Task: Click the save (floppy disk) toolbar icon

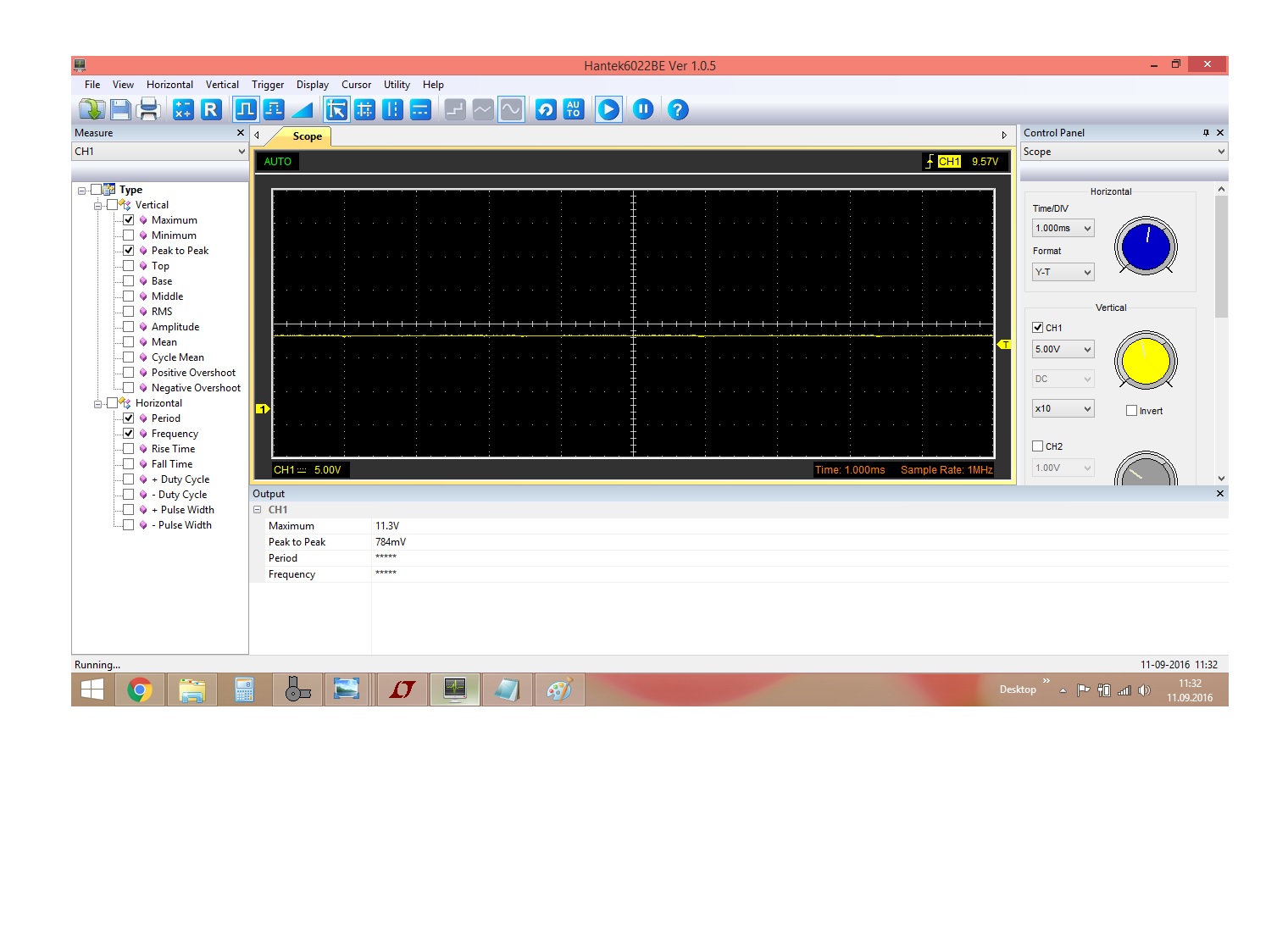Action: tap(120, 109)
